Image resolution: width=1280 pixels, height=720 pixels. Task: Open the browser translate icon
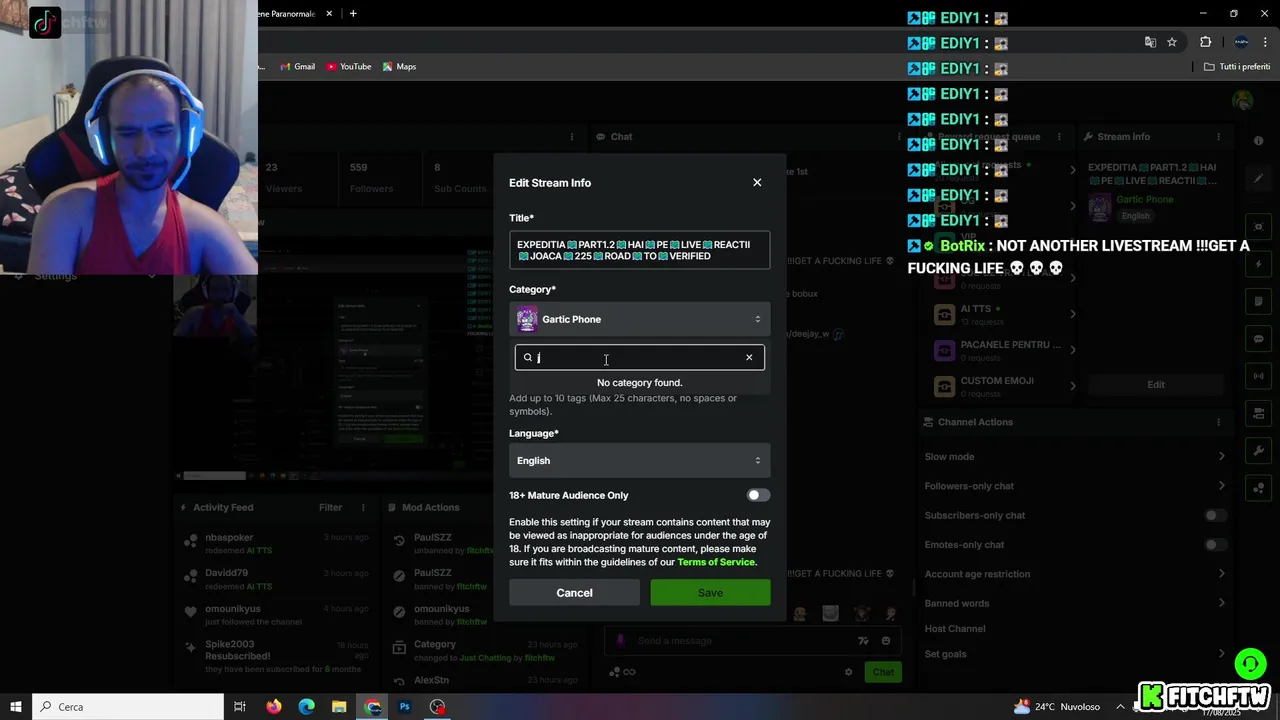1150,42
